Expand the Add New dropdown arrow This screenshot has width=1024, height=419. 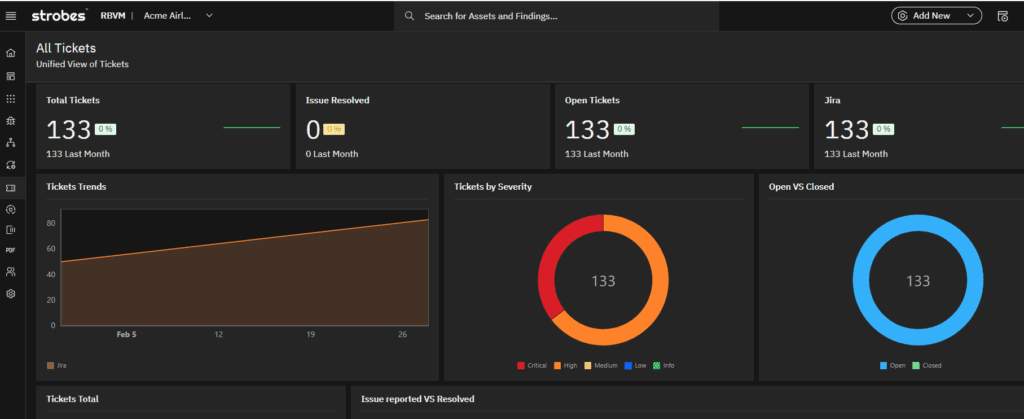click(970, 16)
